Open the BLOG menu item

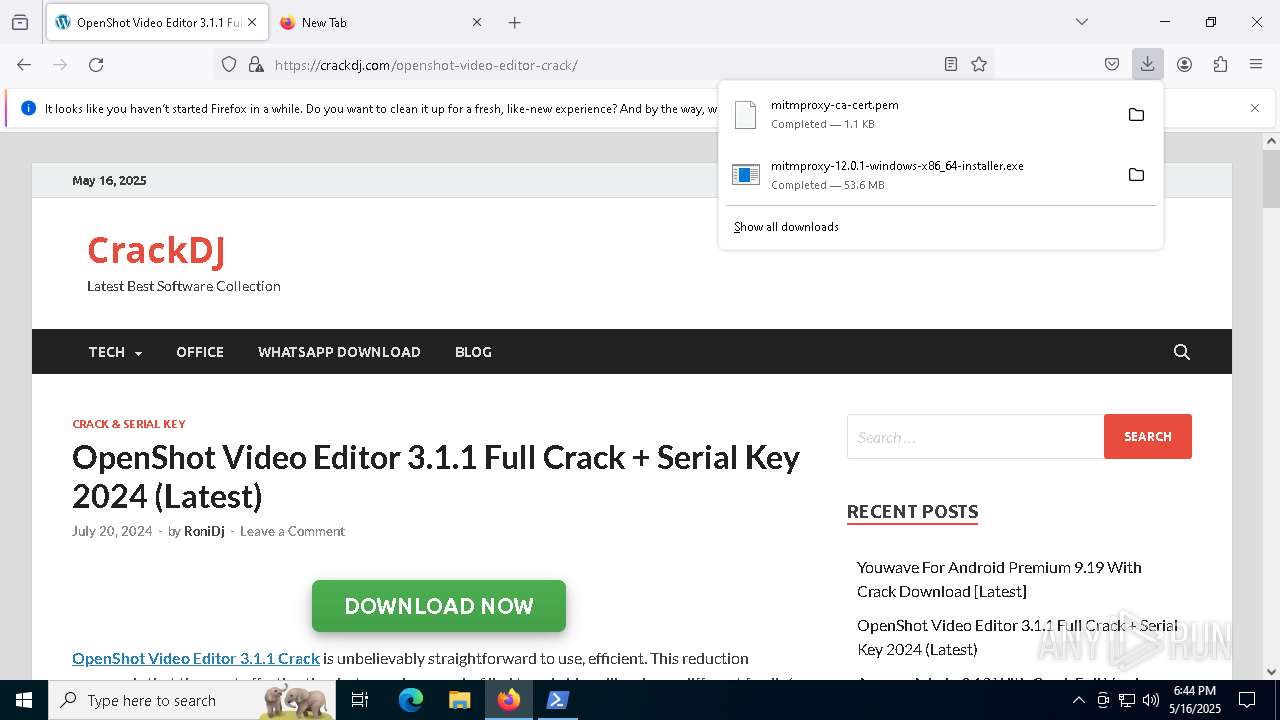pos(473,352)
